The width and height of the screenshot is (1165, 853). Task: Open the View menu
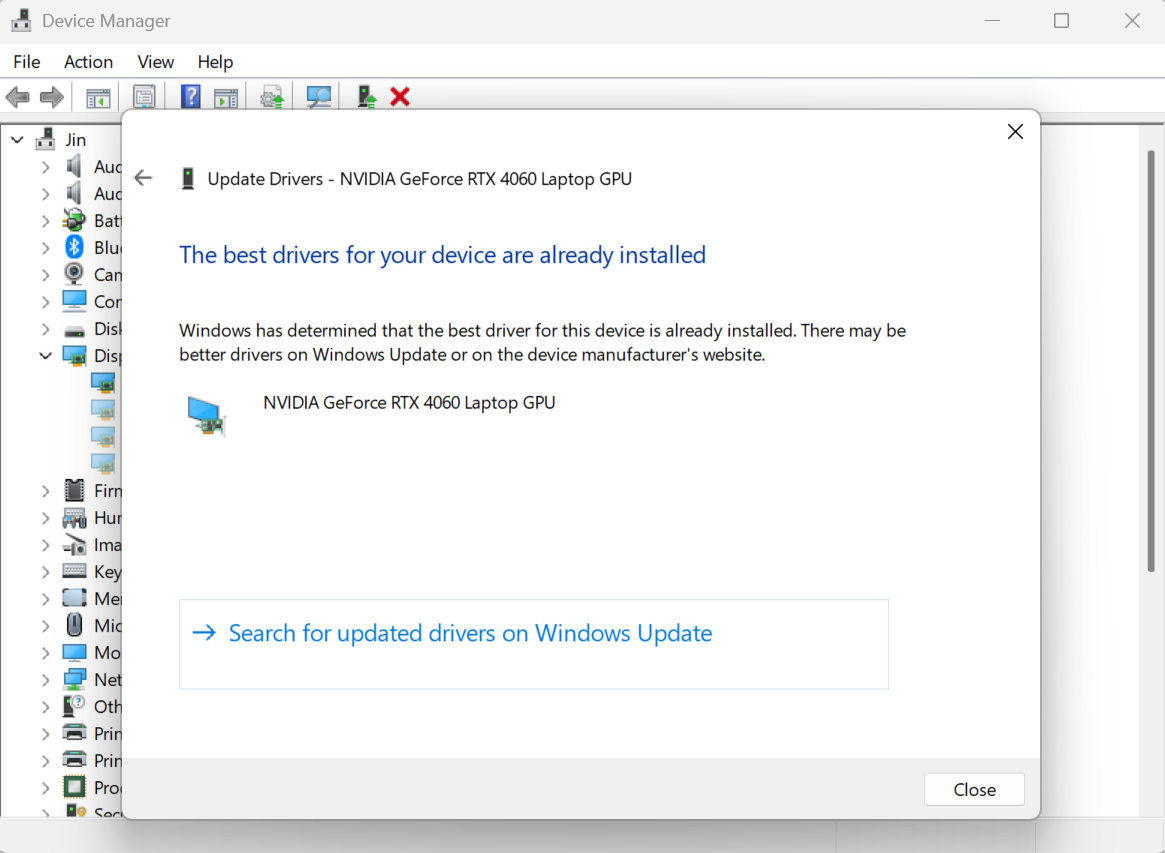(x=155, y=62)
